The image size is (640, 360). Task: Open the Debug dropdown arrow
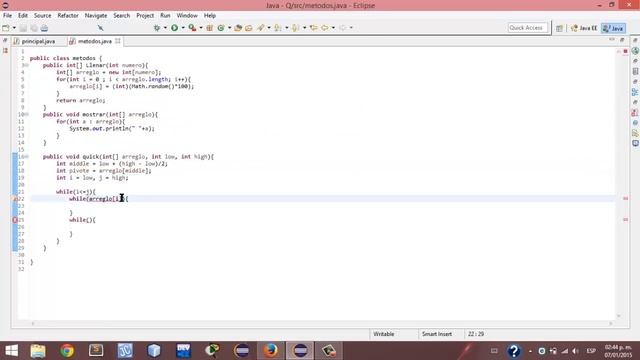(x=165, y=28)
